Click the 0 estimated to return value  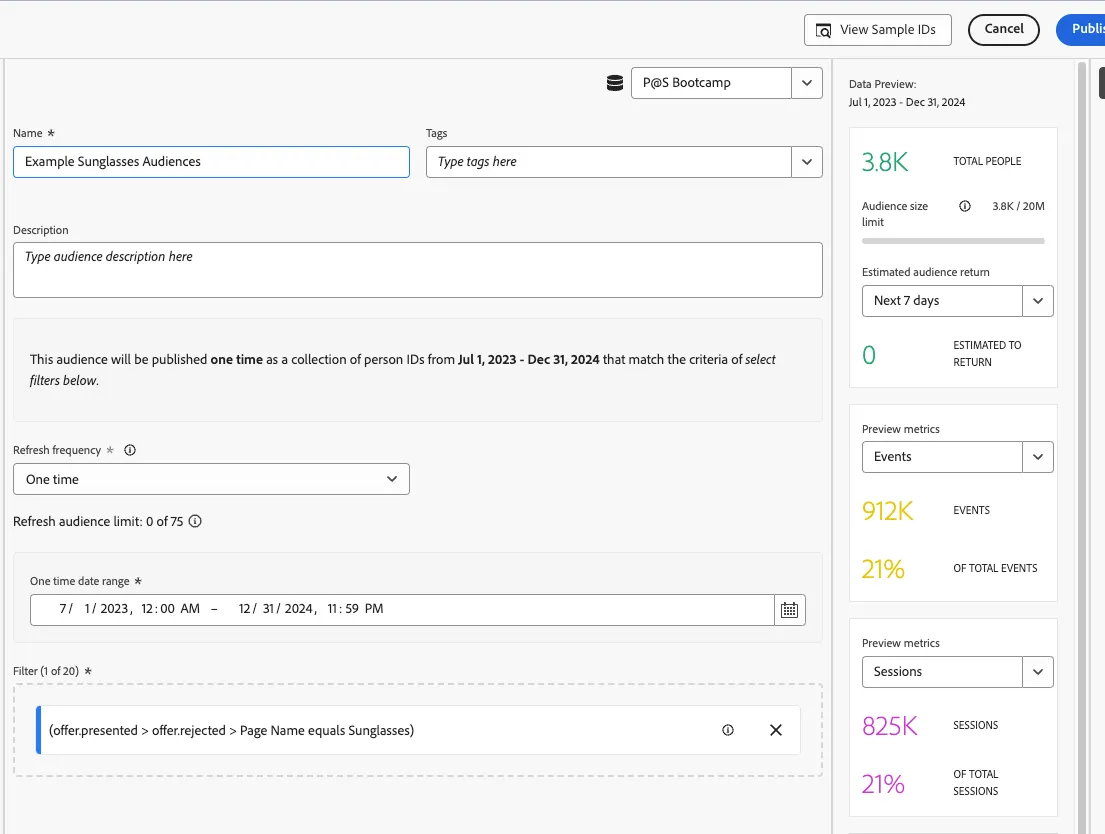point(869,355)
